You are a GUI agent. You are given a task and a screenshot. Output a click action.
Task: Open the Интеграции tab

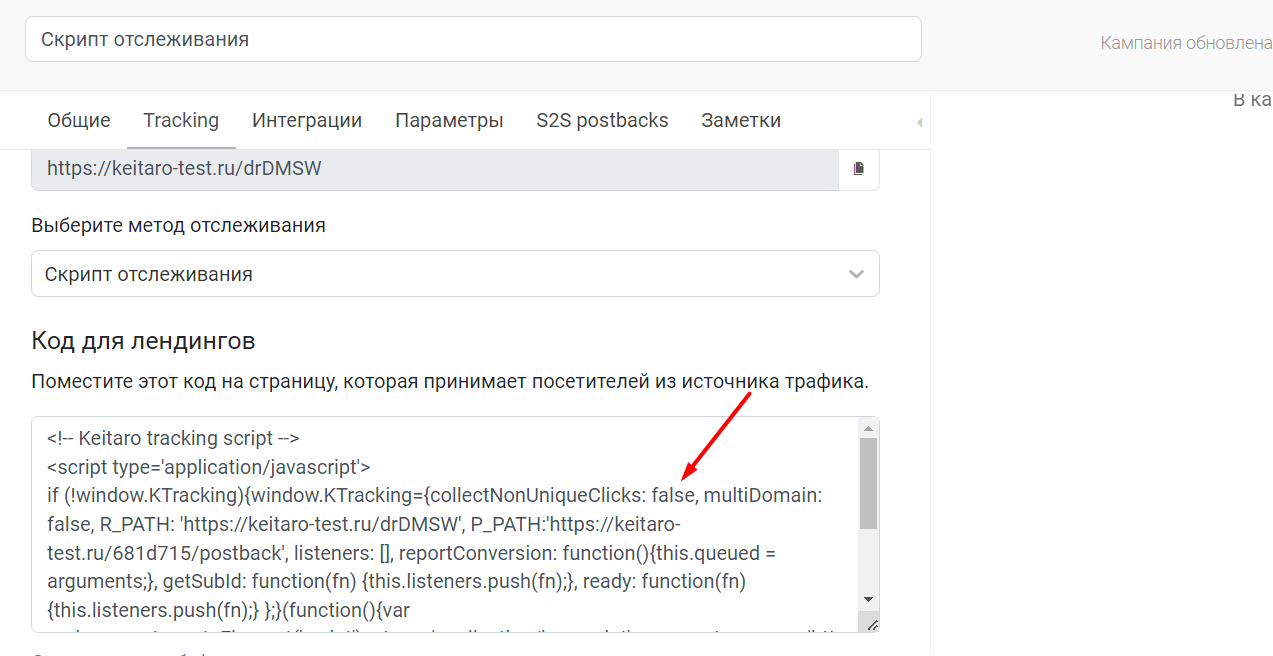(307, 121)
